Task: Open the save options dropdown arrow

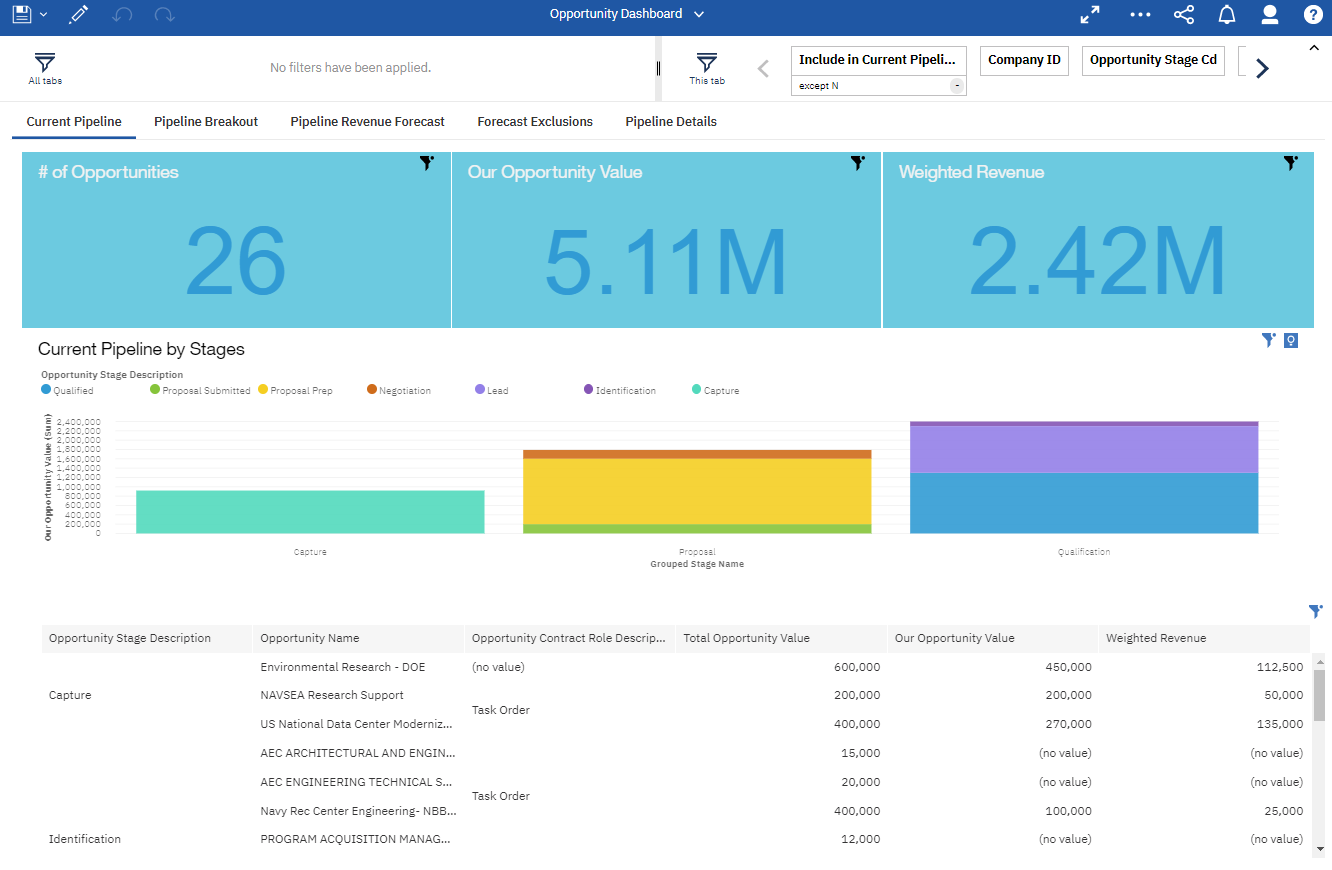Action: click(x=44, y=15)
